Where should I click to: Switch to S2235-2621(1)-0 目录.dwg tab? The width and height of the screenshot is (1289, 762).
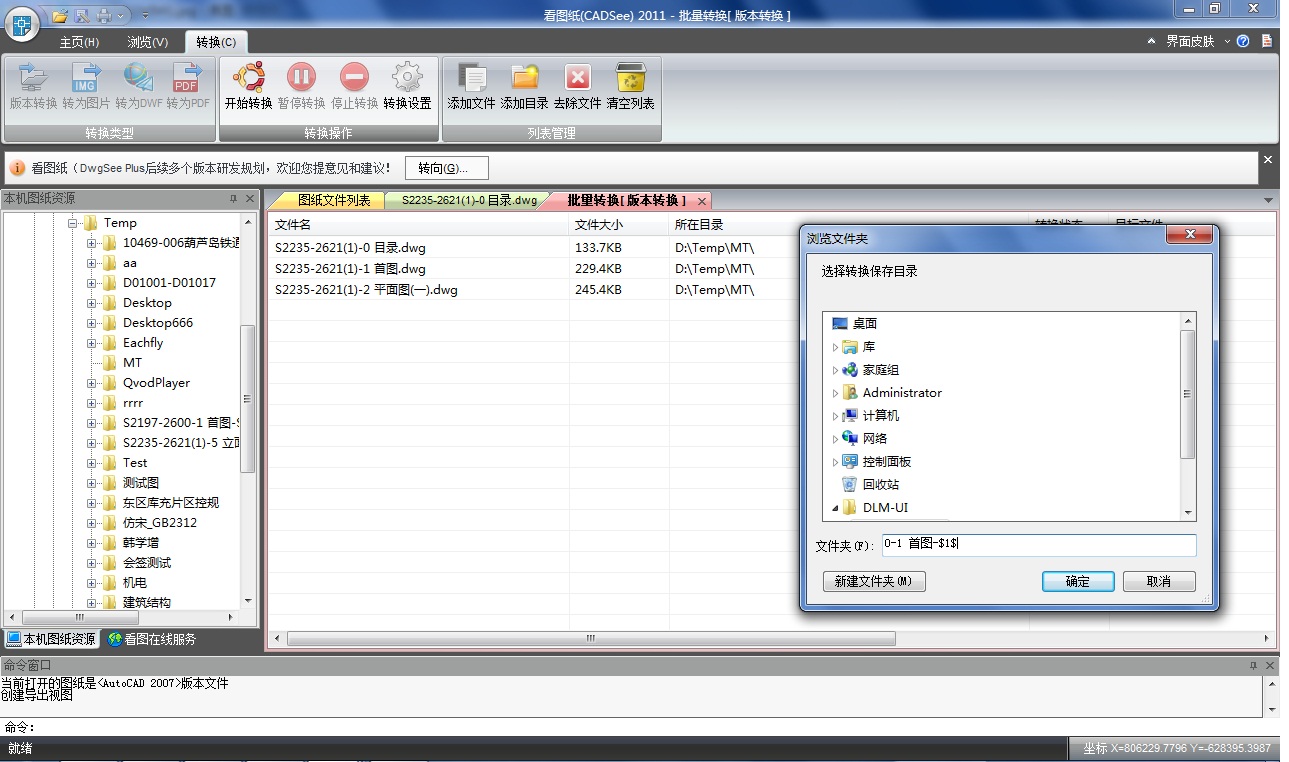(x=469, y=200)
